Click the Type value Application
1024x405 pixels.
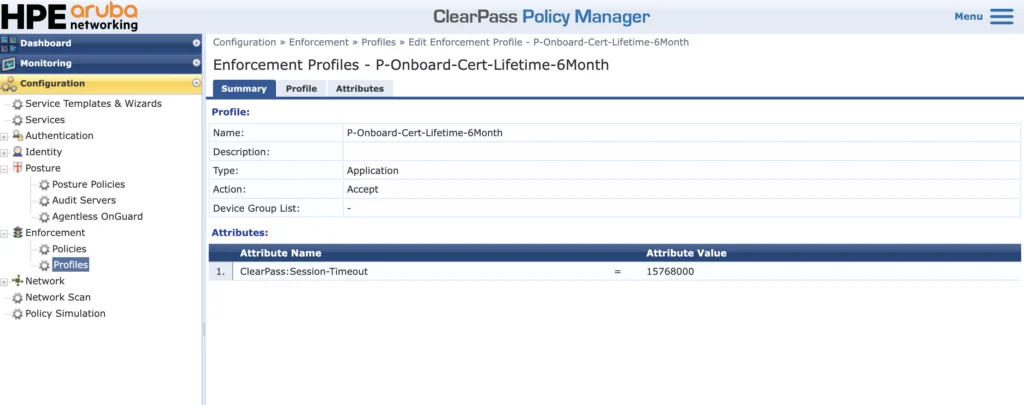(373, 170)
